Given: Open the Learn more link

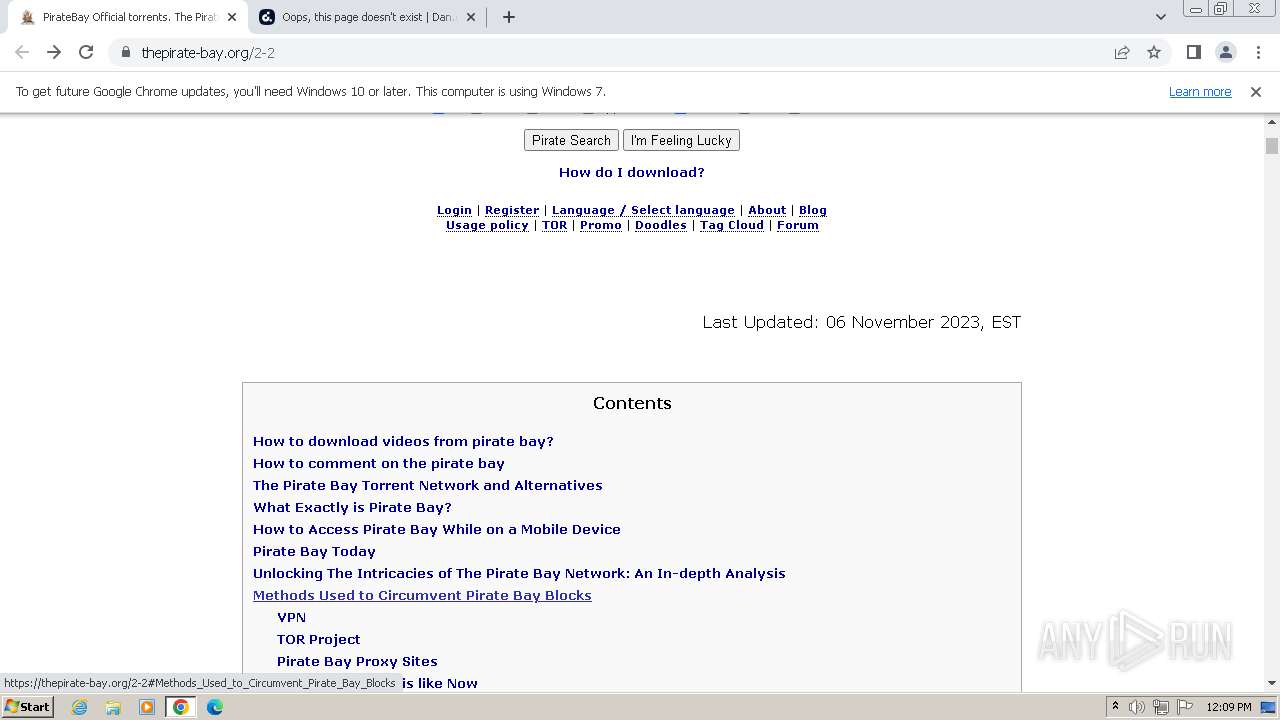Looking at the screenshot, I should [1200, 91].
